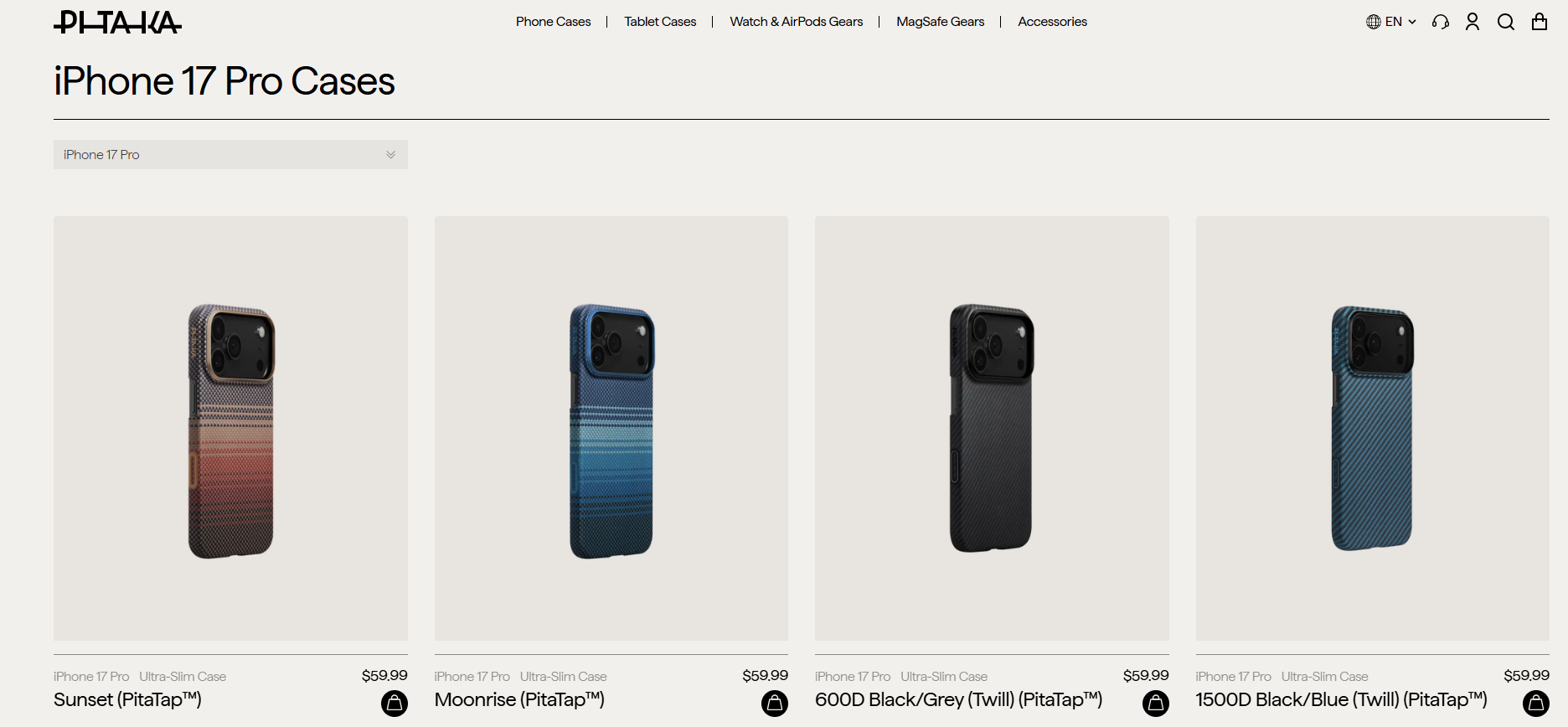Open the customer support headset icon
Image resolution: width=1568 pixels, height=727 pixels.
coord(1441,22)
